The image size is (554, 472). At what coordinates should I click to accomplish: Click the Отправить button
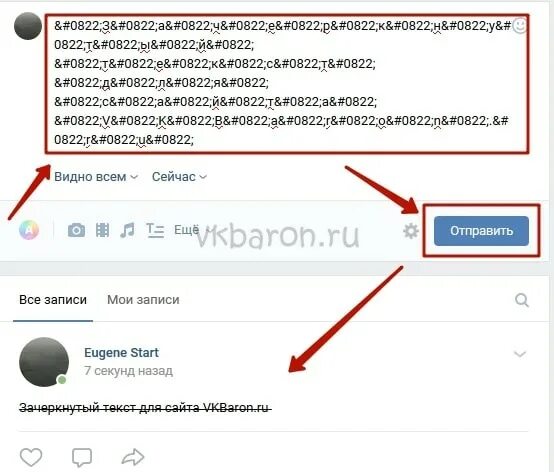481,231
